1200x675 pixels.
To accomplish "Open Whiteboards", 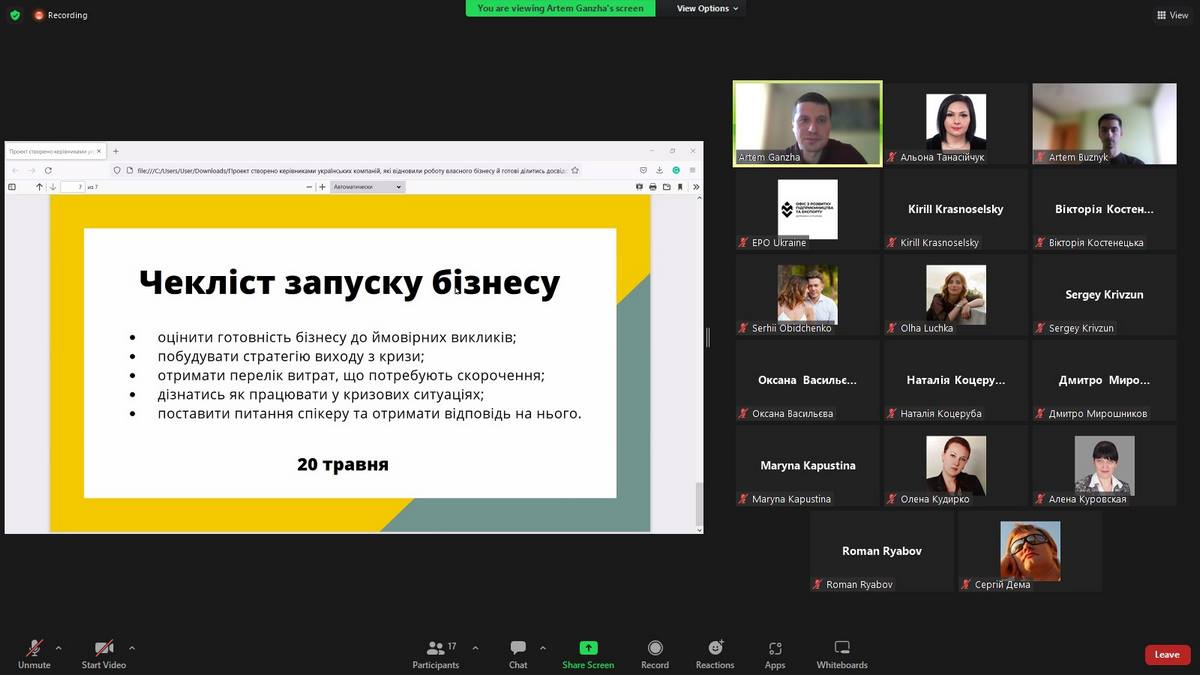I will [x=842, y=654].
